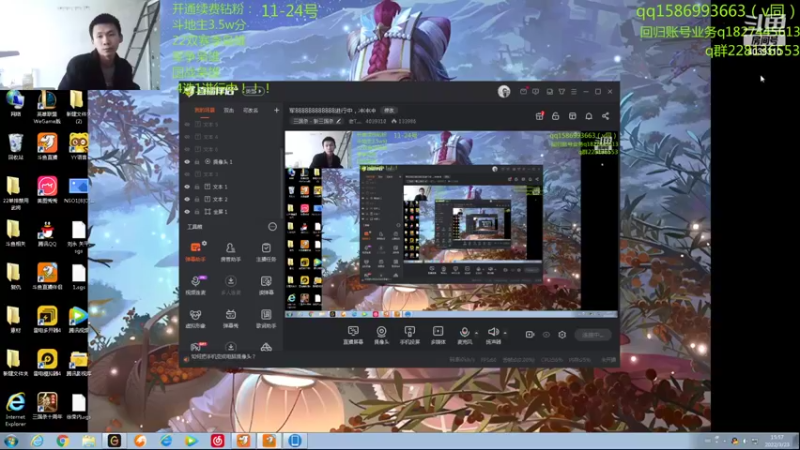Add 手机投屏 phone mirroring source

(x=409, y=335)
